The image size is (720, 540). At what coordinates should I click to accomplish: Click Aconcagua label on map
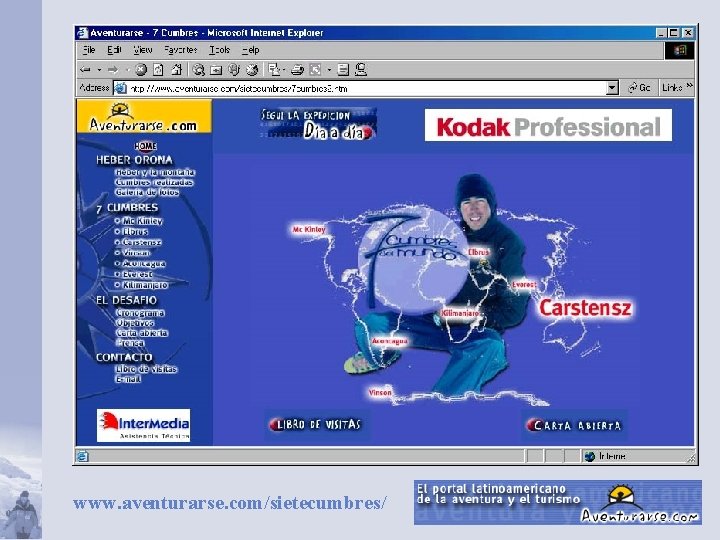coord(390,341)
